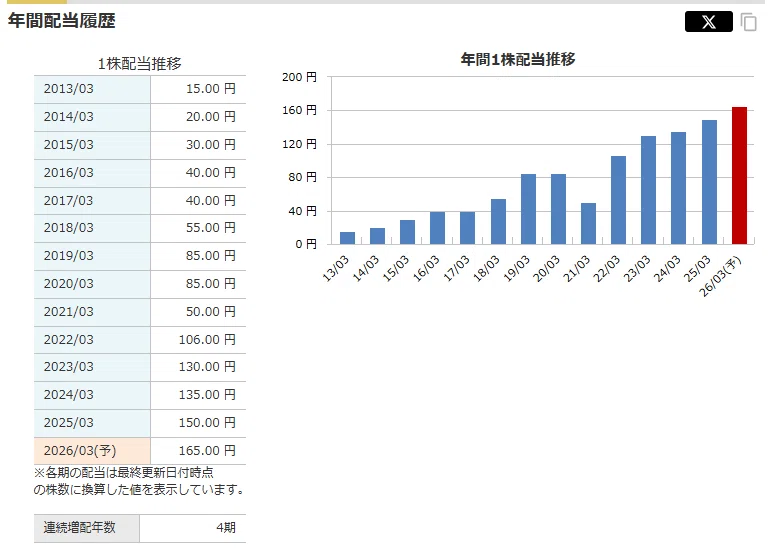Viewport: 776px width, 548px height.
Task: Click the 年間配当履歴 heading
Action: pos(62,21)
